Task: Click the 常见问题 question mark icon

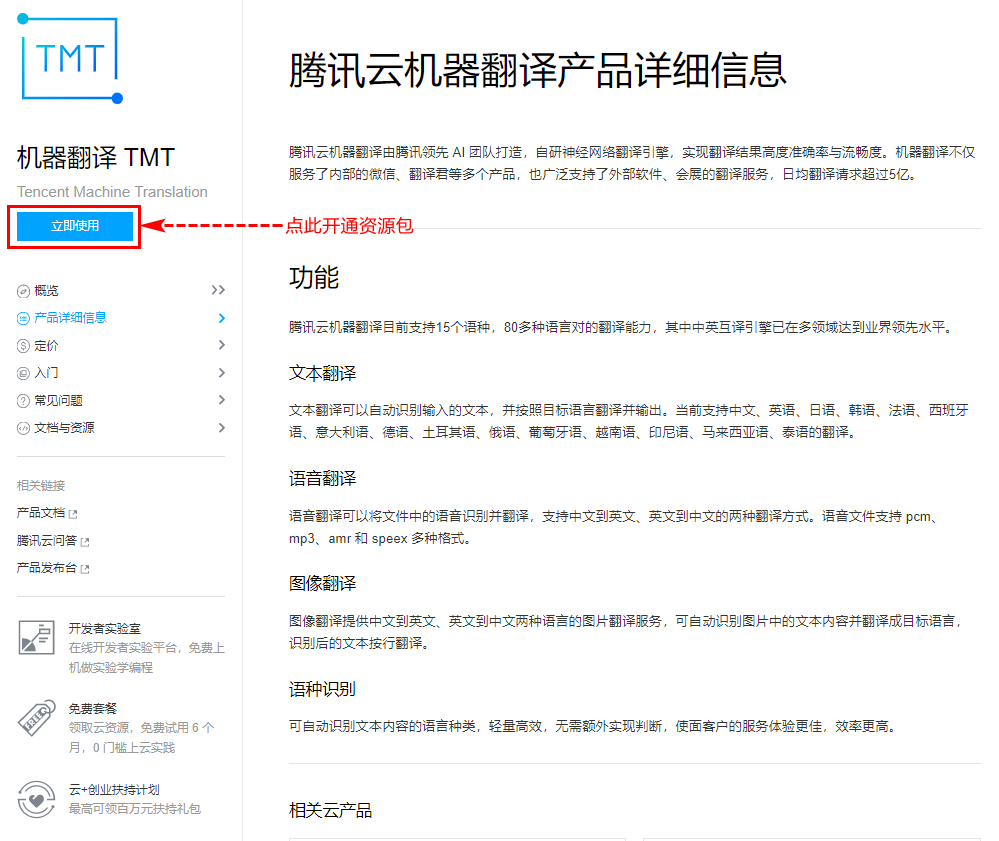Action: pyautogui.click(x=24, y=401)
